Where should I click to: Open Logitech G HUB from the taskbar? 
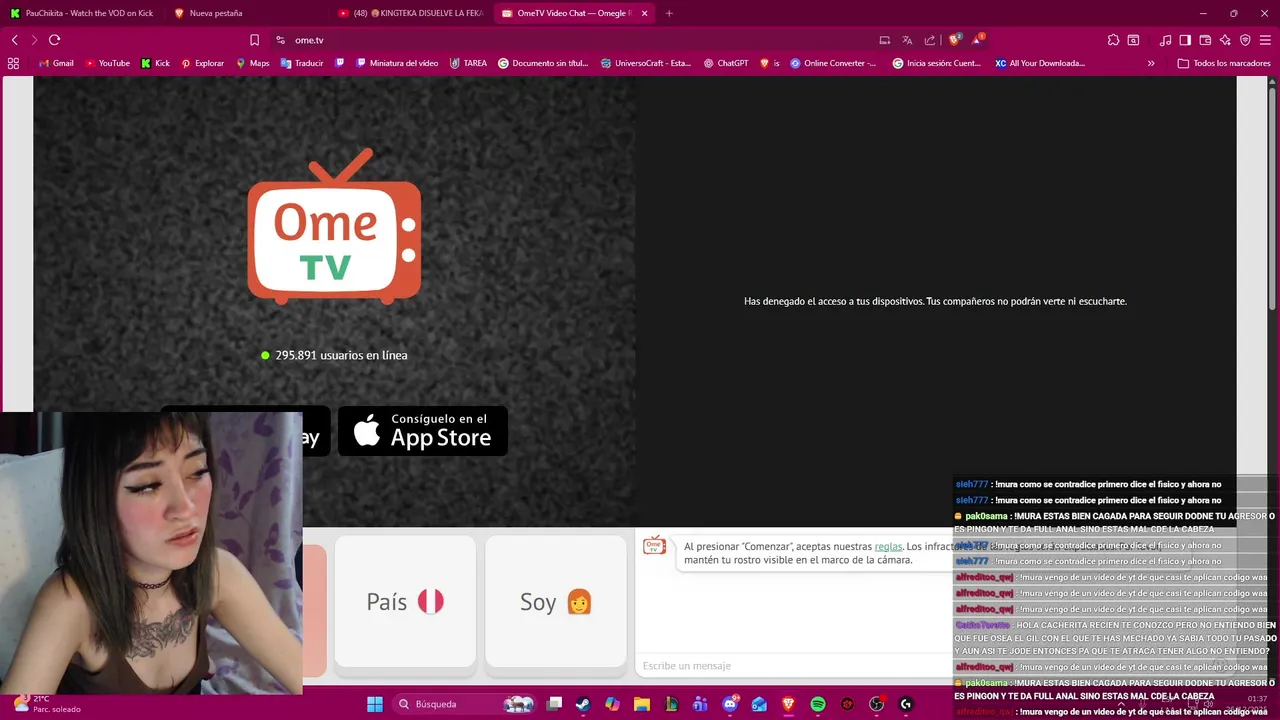pos(906,704)
